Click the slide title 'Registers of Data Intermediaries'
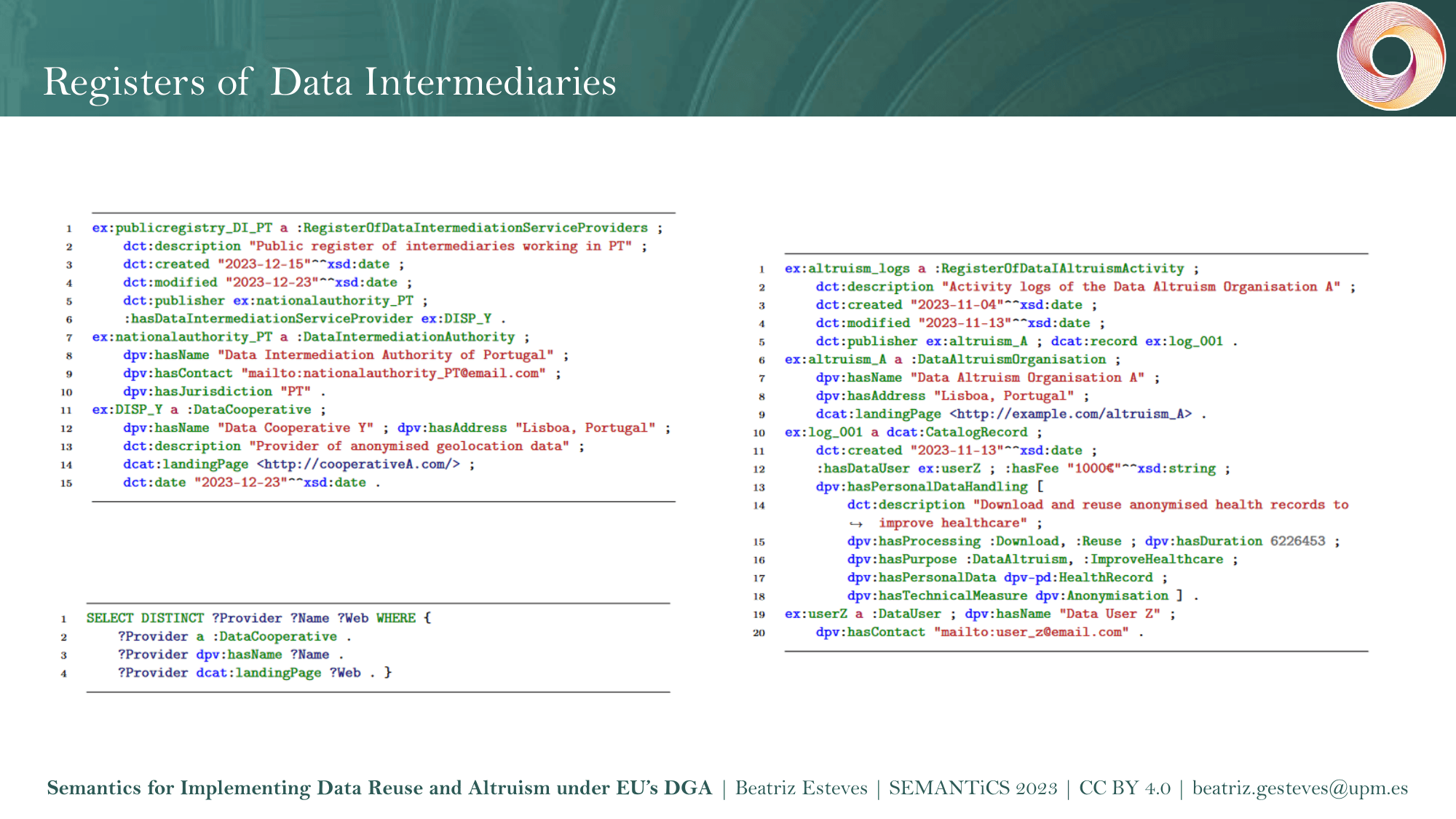Viewport: 1456px width, 819px height. 330,82
